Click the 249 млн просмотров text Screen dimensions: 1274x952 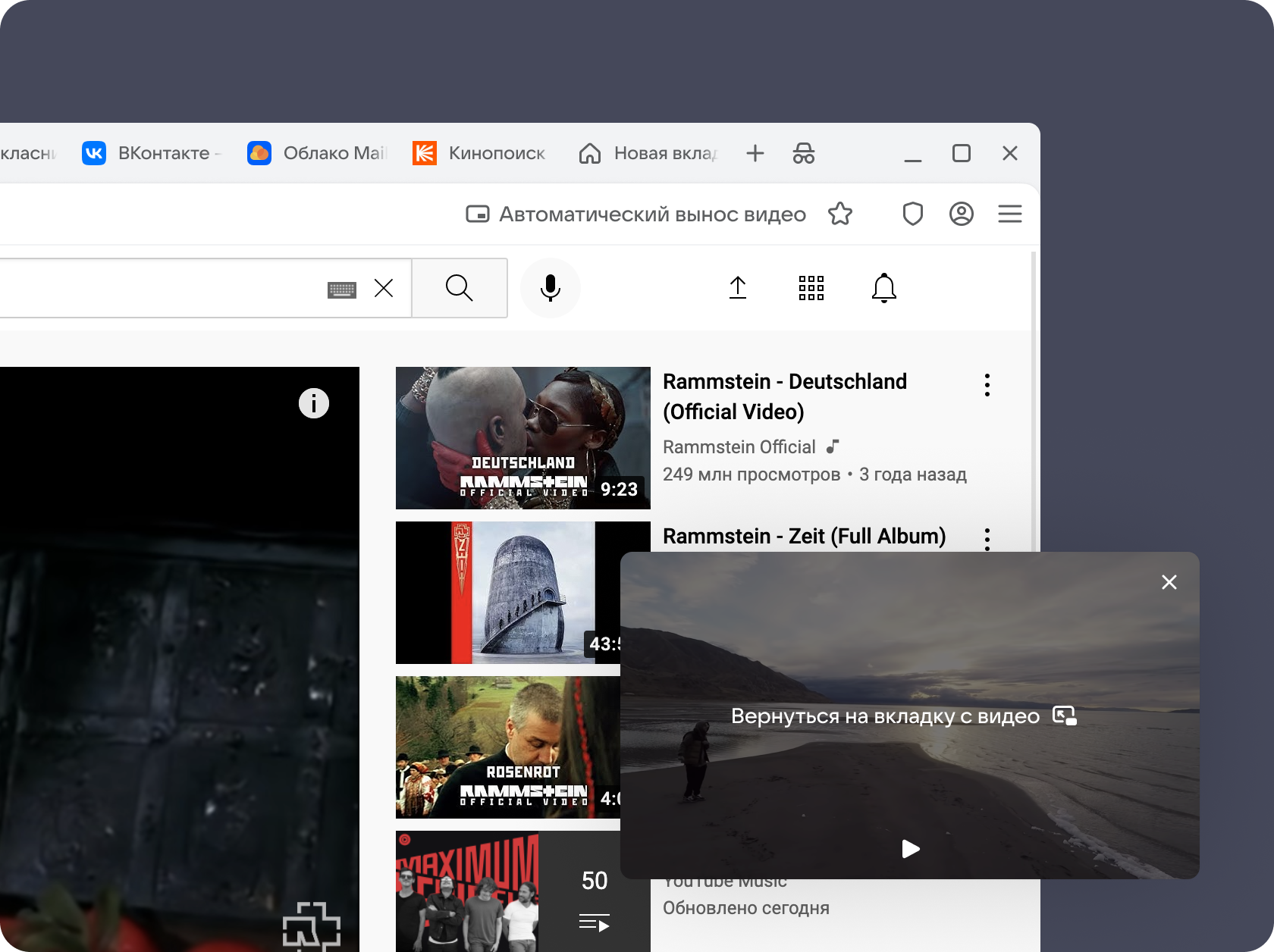[x=752, y=474]
